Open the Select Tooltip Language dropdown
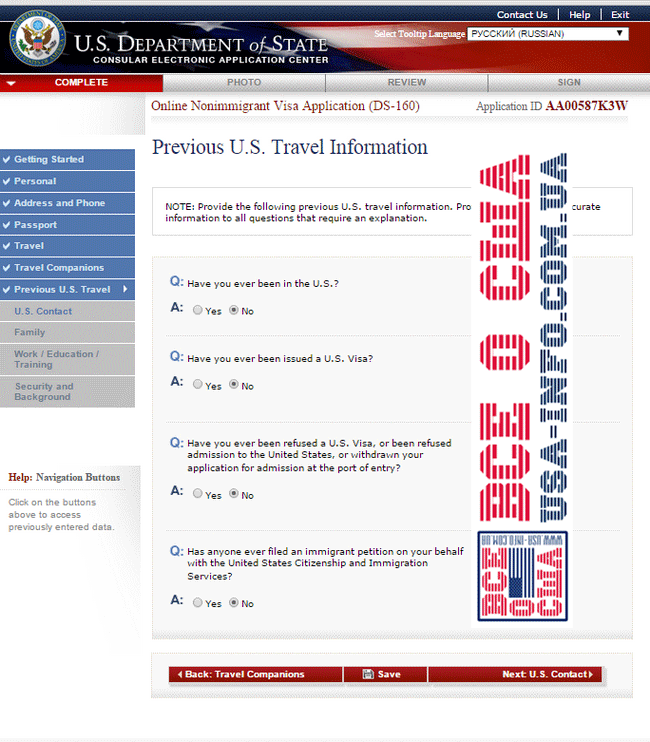The width and height of the screenshot is (650, 742). click(x=548, y=34)
